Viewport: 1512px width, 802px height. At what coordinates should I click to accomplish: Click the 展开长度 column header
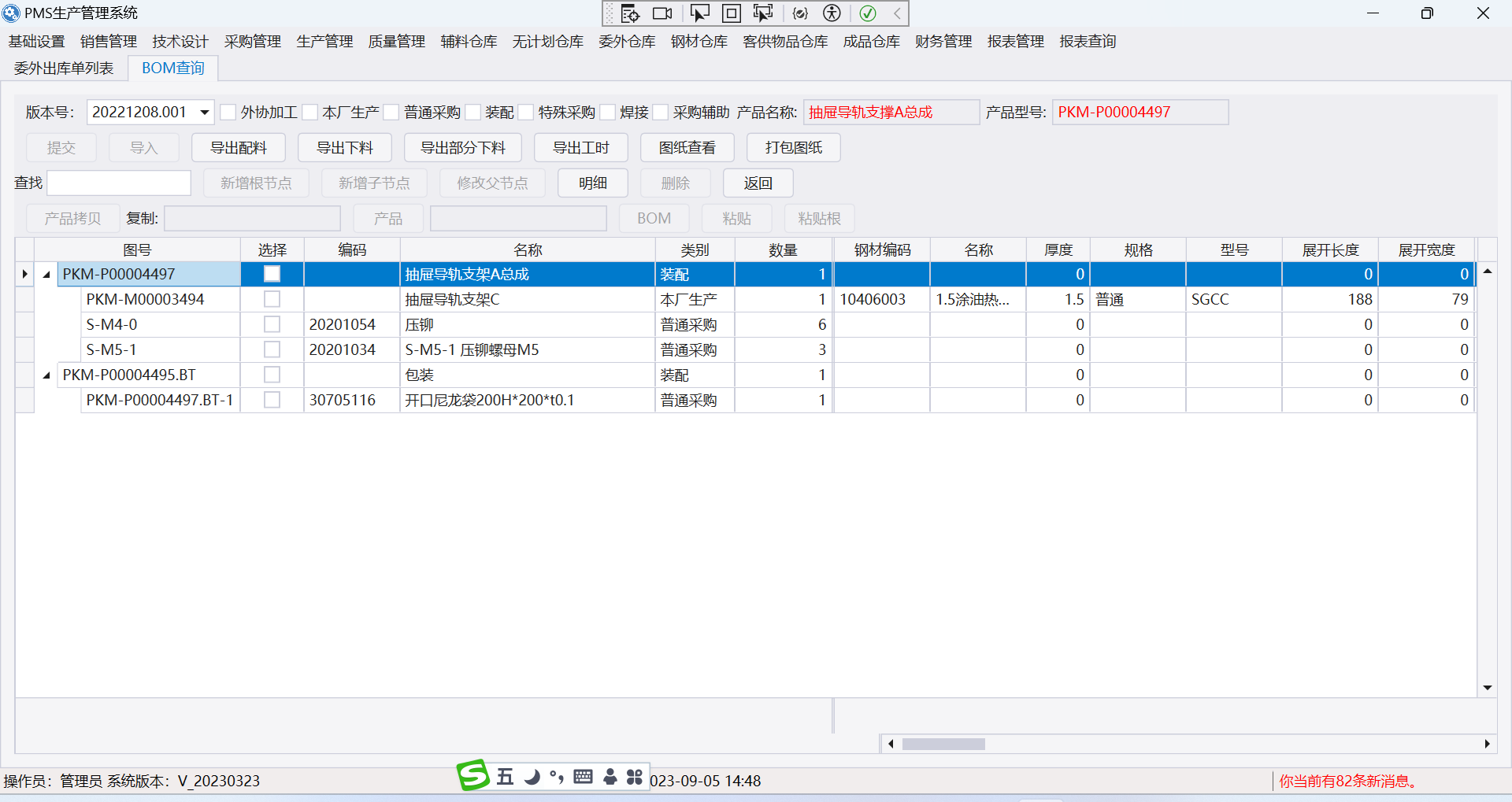tap(1330, 250)
